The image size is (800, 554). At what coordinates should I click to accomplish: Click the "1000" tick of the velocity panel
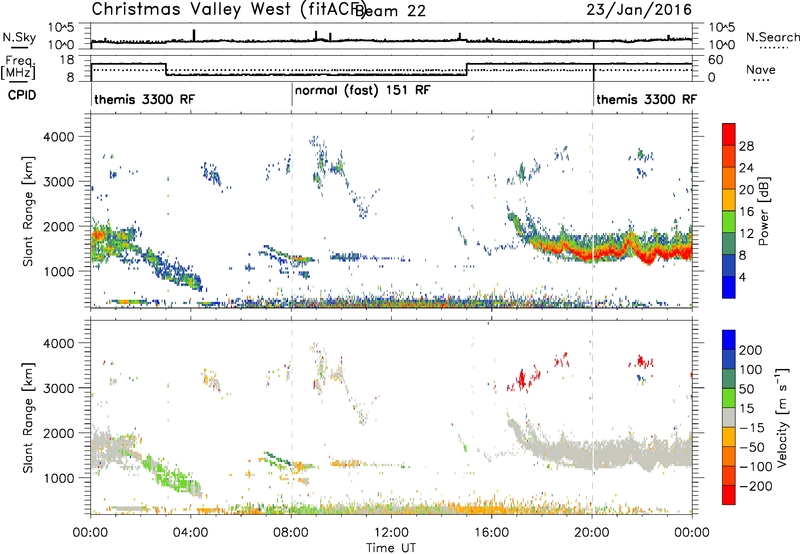tap(58, 478)
